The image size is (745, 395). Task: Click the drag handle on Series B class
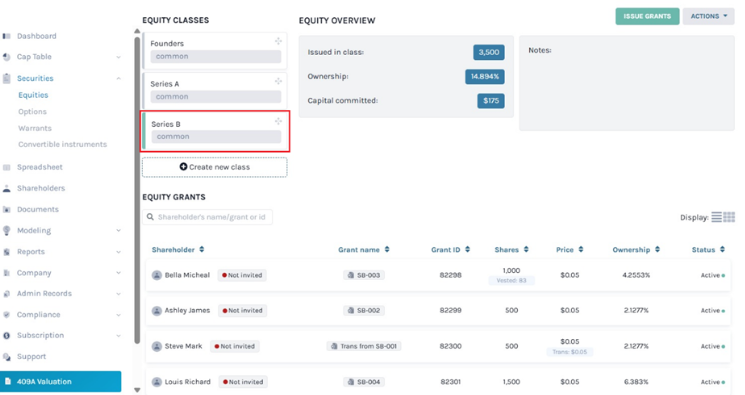click(278, 122)
